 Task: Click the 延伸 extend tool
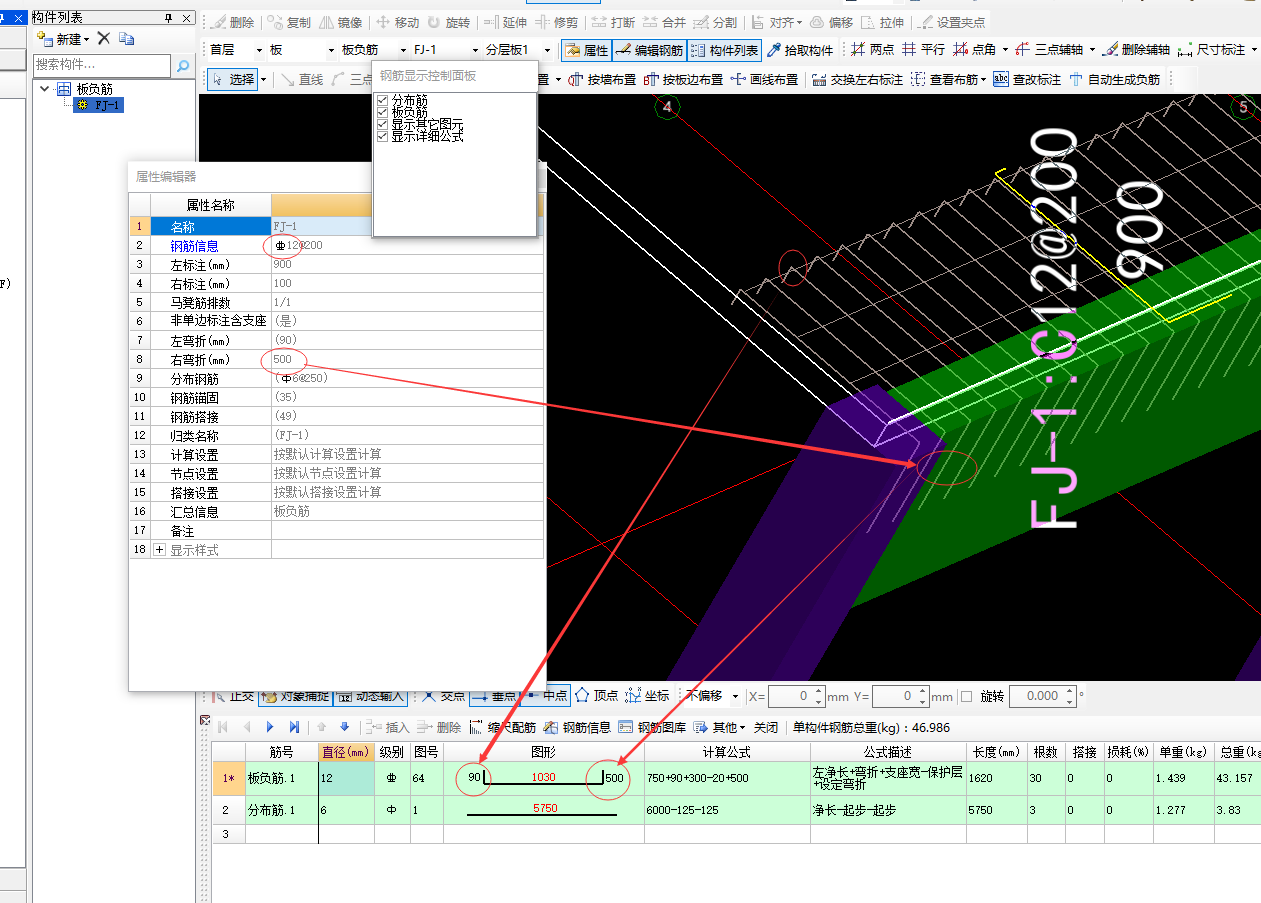[505, 22]
